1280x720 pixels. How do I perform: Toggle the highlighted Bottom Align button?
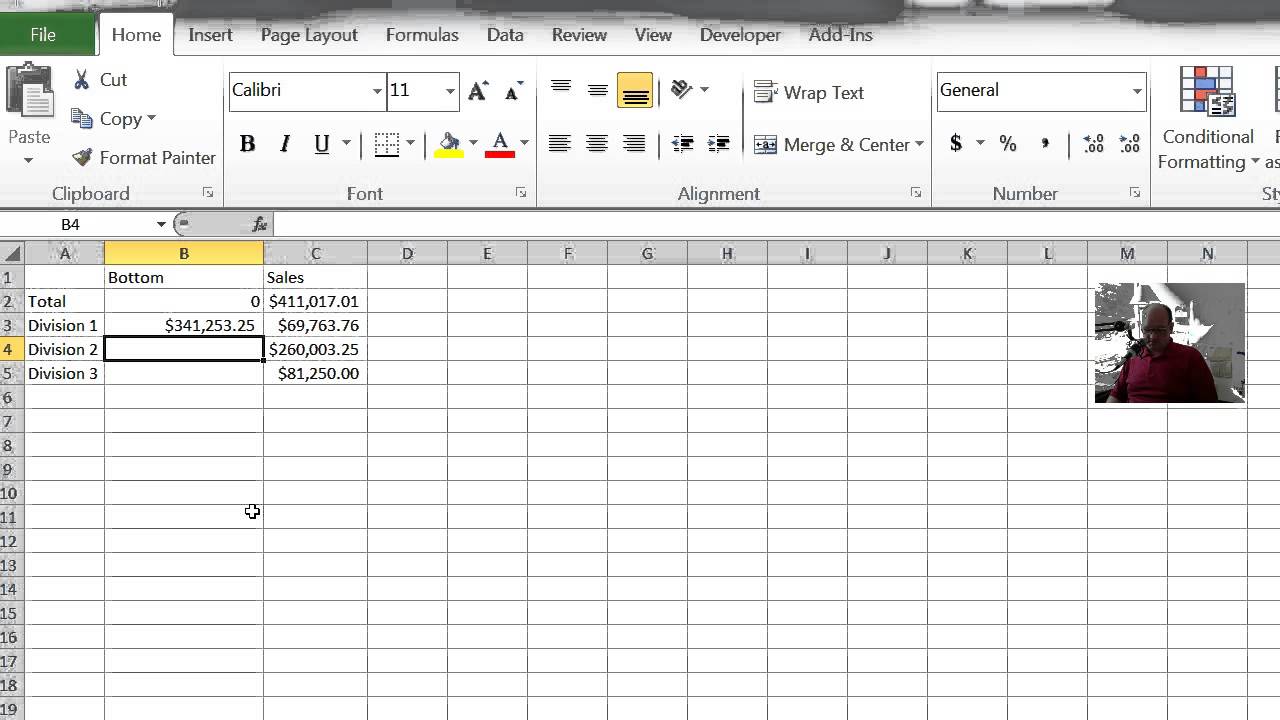[635, 90]
